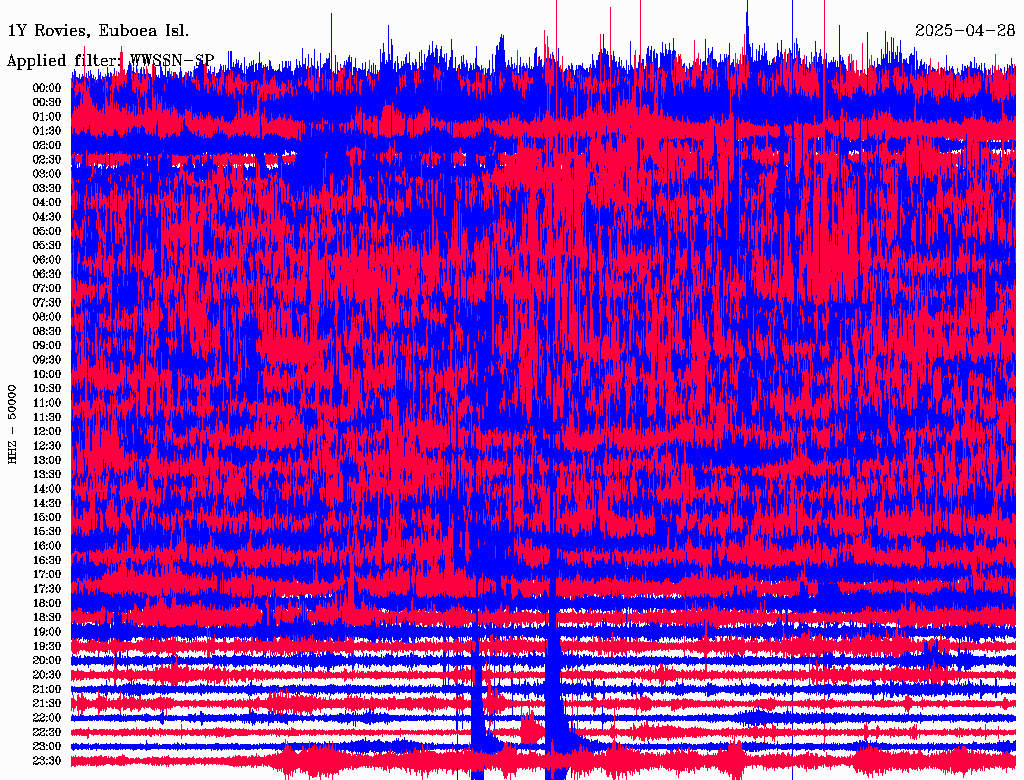Click the 'Applied filter: WWSSN-SP' text
This screenshot has height=780, width=1024.
(110, 61)
